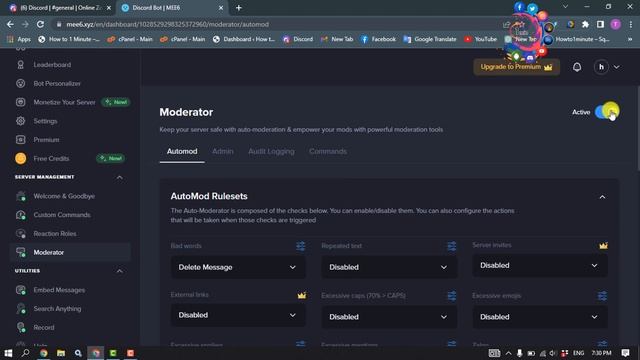The height and width of the screenshot is (360, 640).
Task: Open the Custom Commands plugin
Action: pos(62,215)
